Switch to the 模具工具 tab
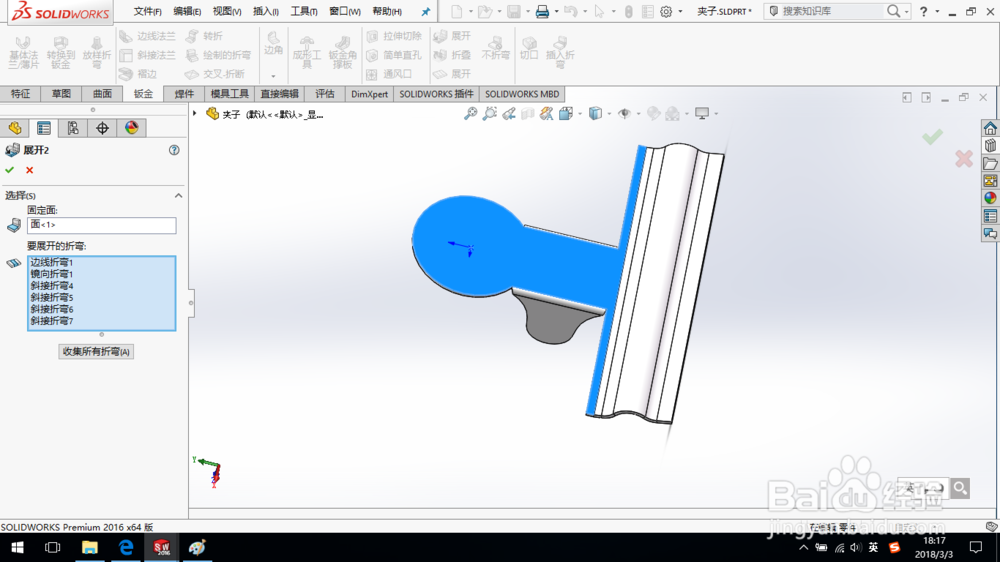 [x=230, y=94]
